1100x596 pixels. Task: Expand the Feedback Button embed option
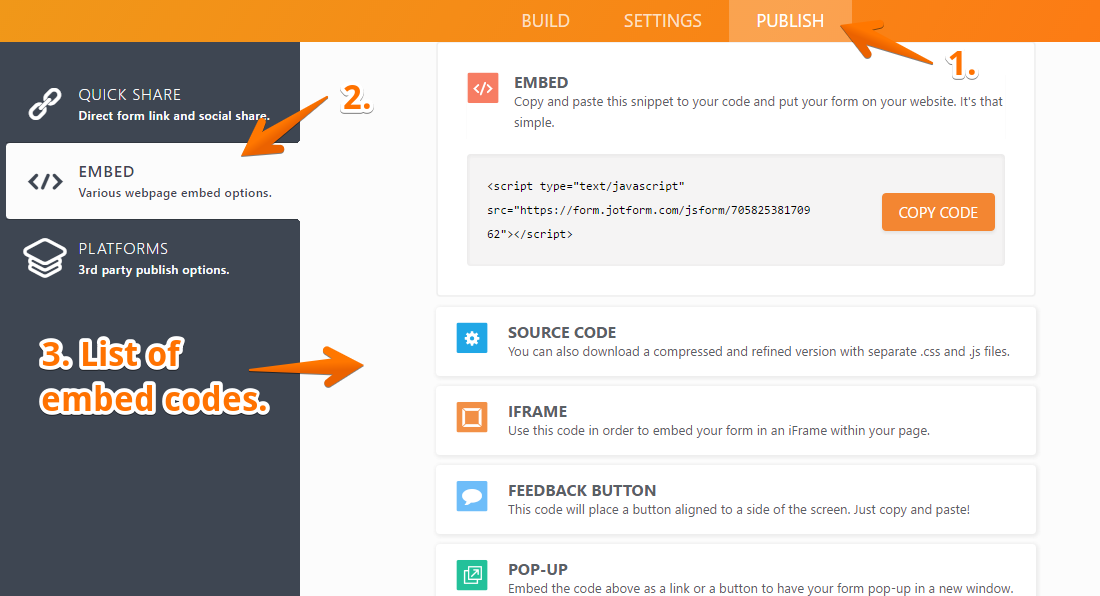pyautogui.click(x=735, y=499)
